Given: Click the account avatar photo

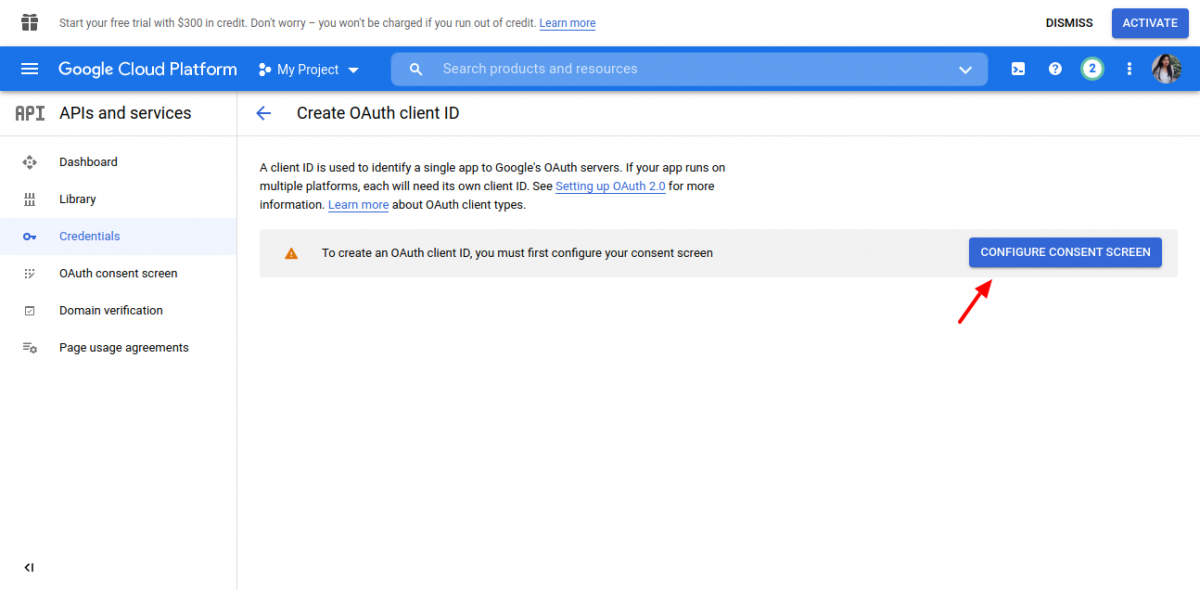Looking at the screenshot, I should 1167,68.
